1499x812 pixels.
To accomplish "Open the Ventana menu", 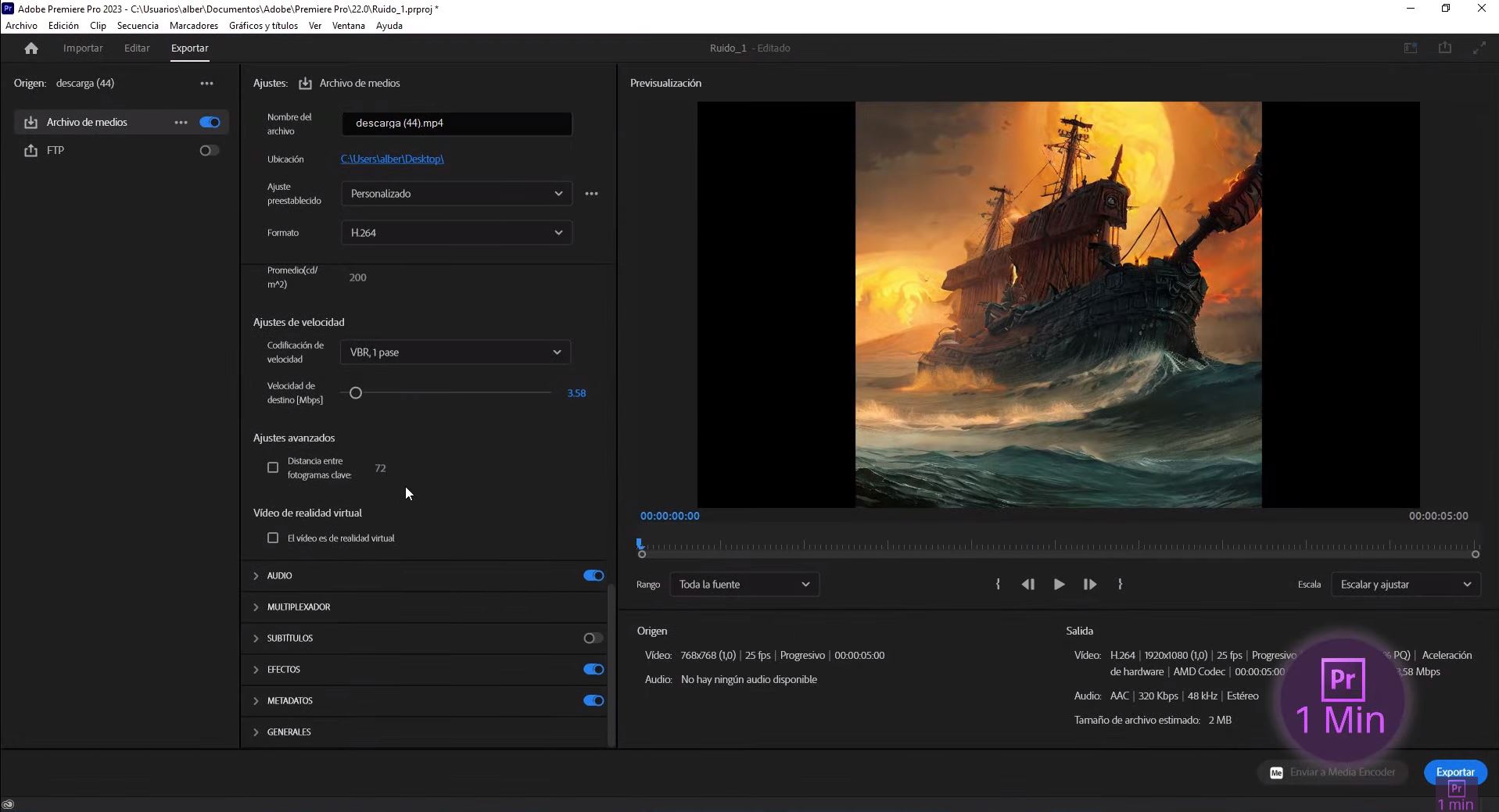I will (349, 25).
